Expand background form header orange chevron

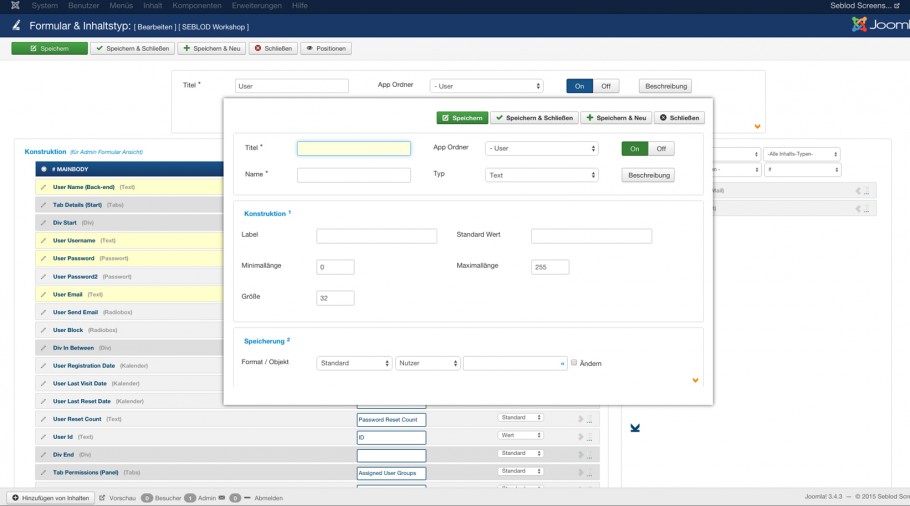(x=757, y=126)
